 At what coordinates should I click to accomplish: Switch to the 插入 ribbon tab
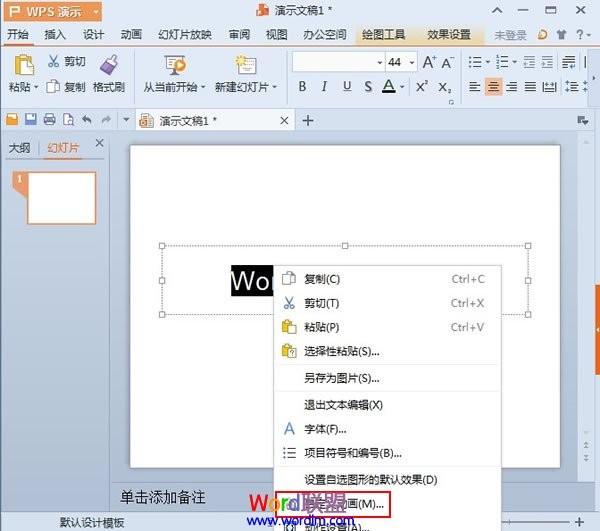click(x=55, y=35)
